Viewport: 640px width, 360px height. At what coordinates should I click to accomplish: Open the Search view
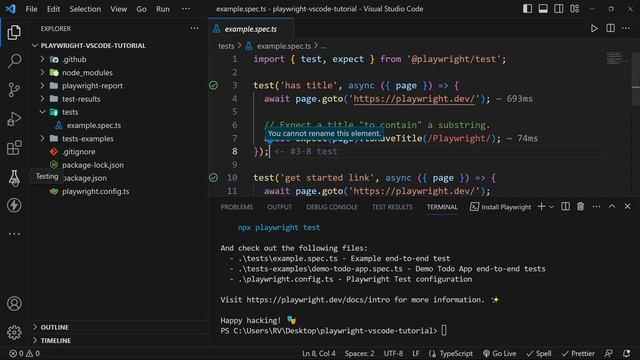[x=14, y=61]
